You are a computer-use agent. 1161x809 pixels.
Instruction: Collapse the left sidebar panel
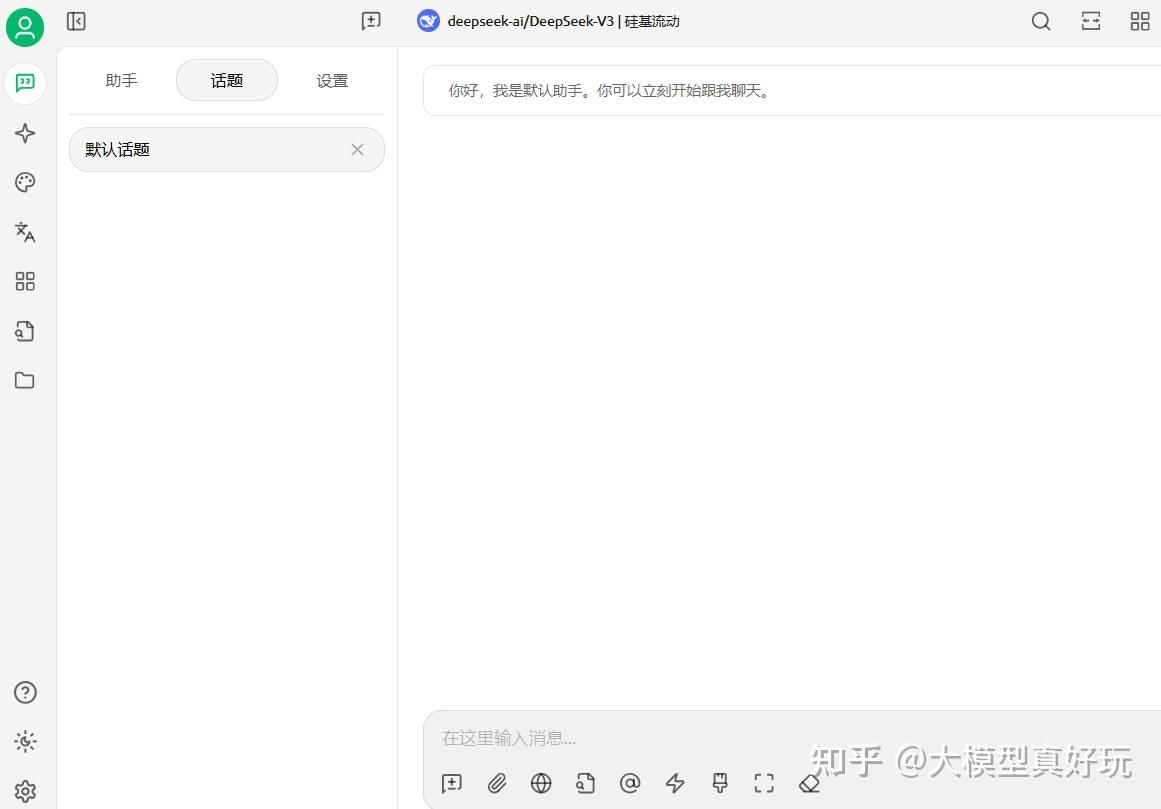pos(76,21)
